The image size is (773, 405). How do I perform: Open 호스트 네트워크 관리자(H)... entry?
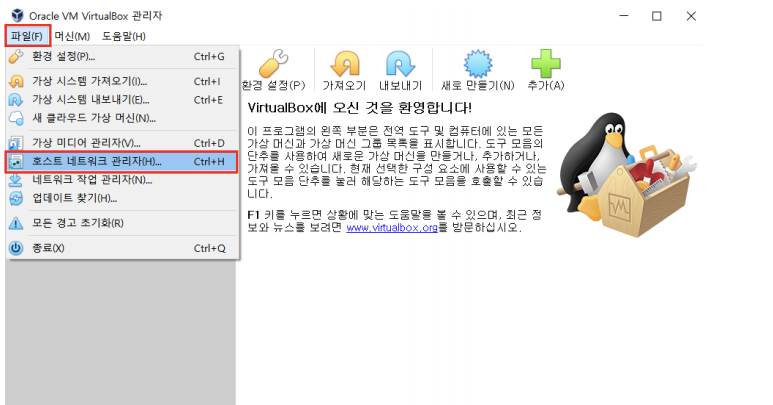click(121, 162)
